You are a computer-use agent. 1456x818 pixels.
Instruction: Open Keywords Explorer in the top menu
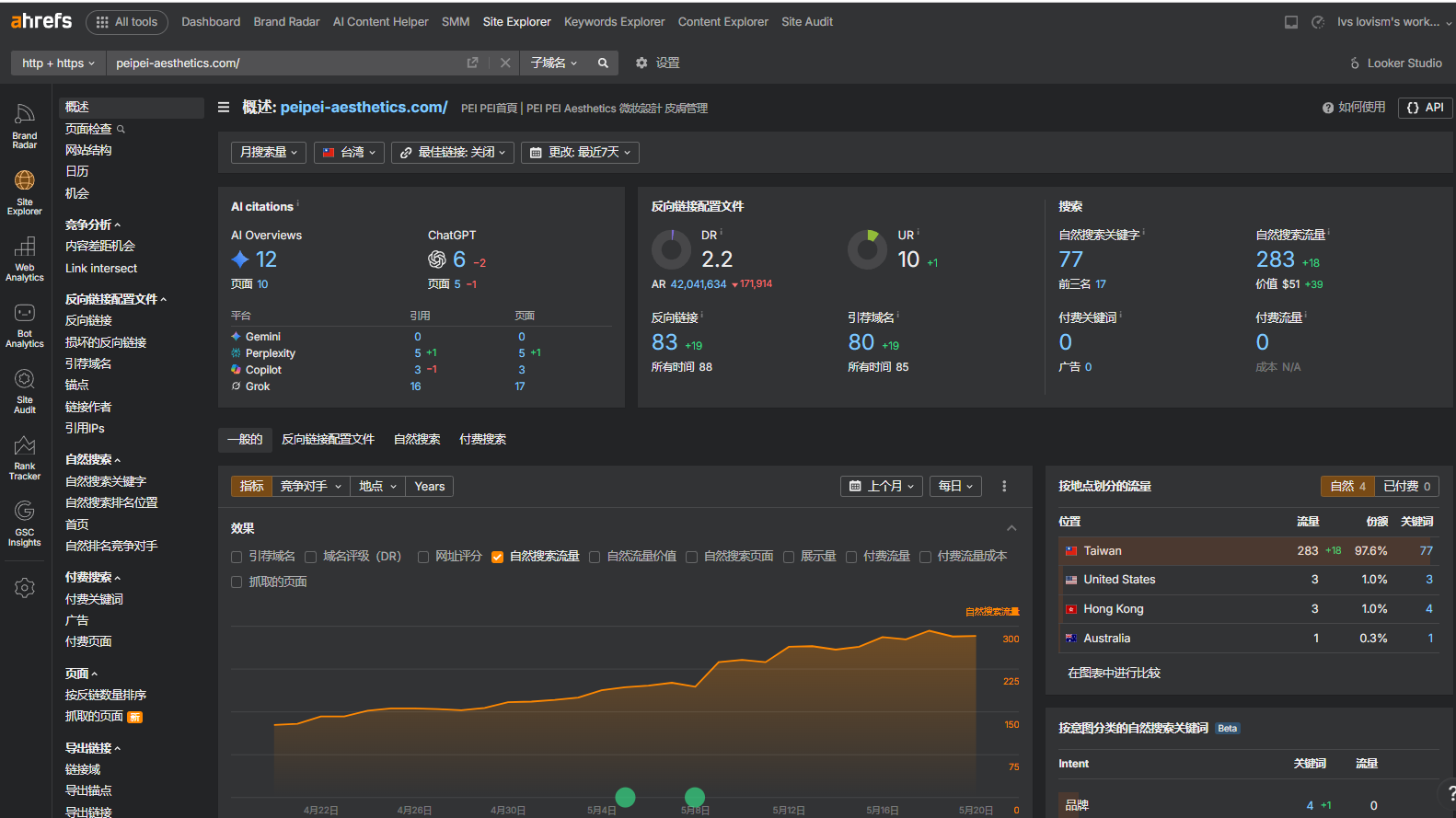point(614,22)
